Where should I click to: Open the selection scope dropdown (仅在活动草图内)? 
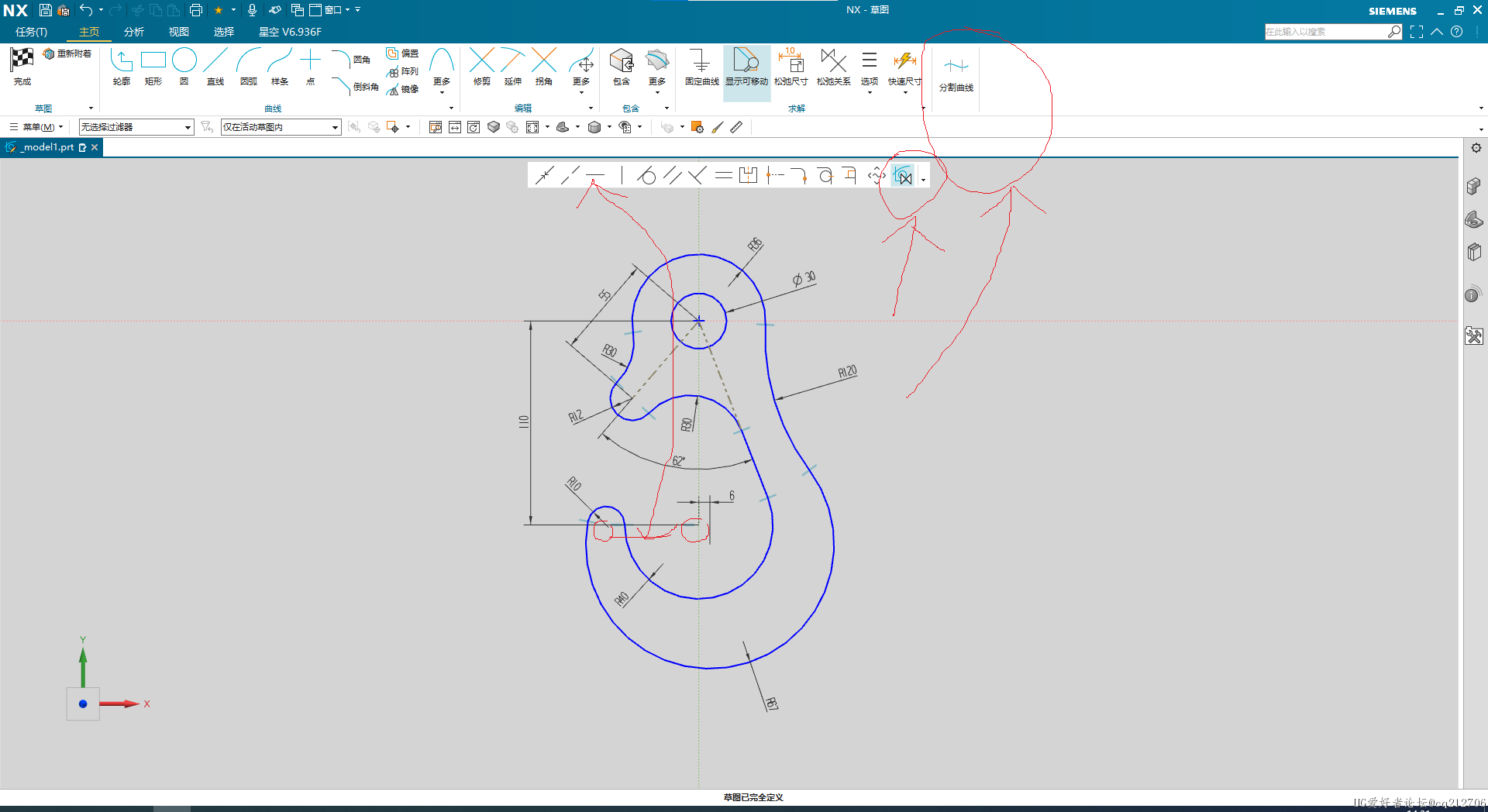[x=281, y=127]
